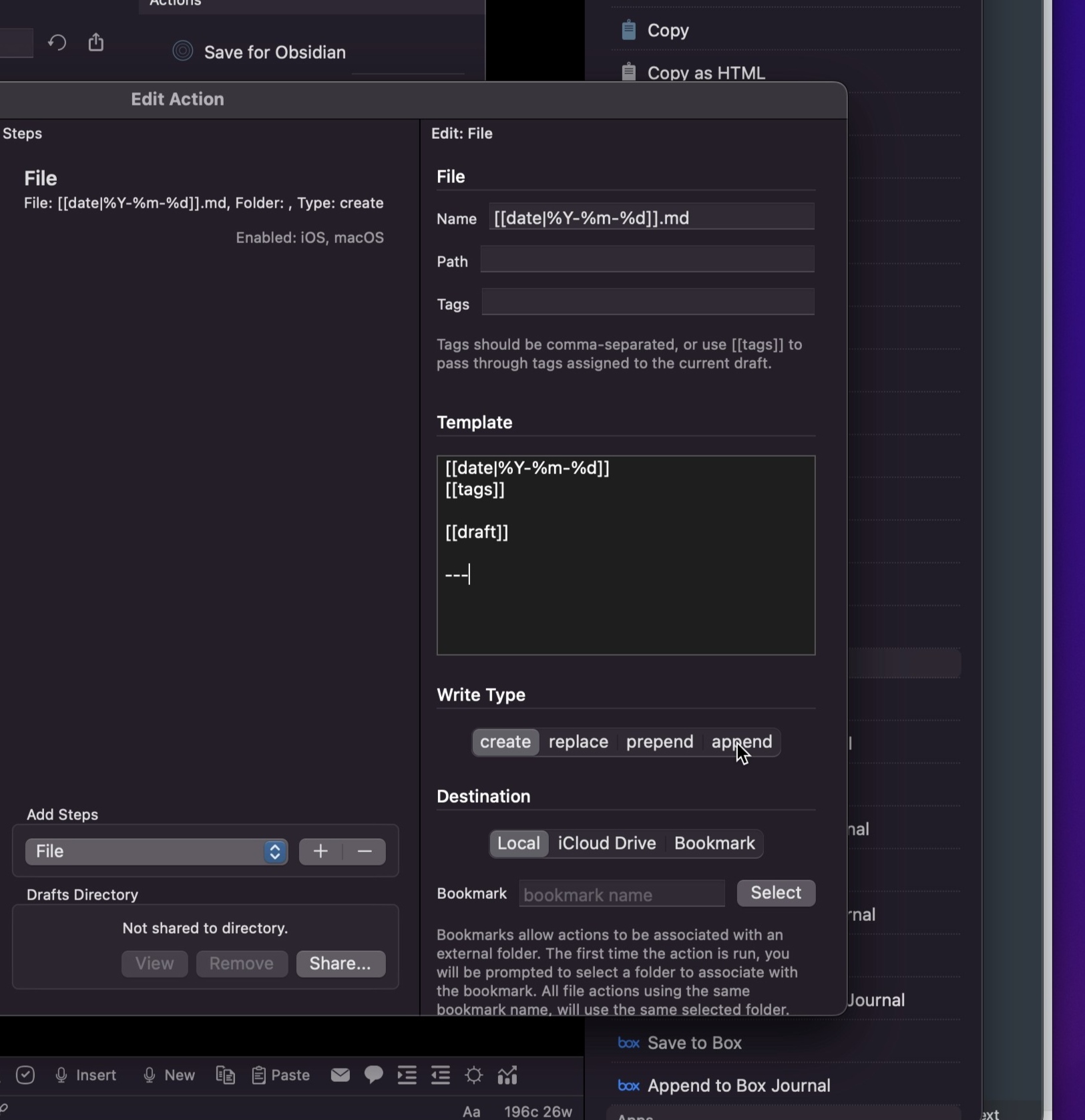Screen dimensions: 1085x1120
Task: Click the Paste button label
Action: tap(290, 1075)
